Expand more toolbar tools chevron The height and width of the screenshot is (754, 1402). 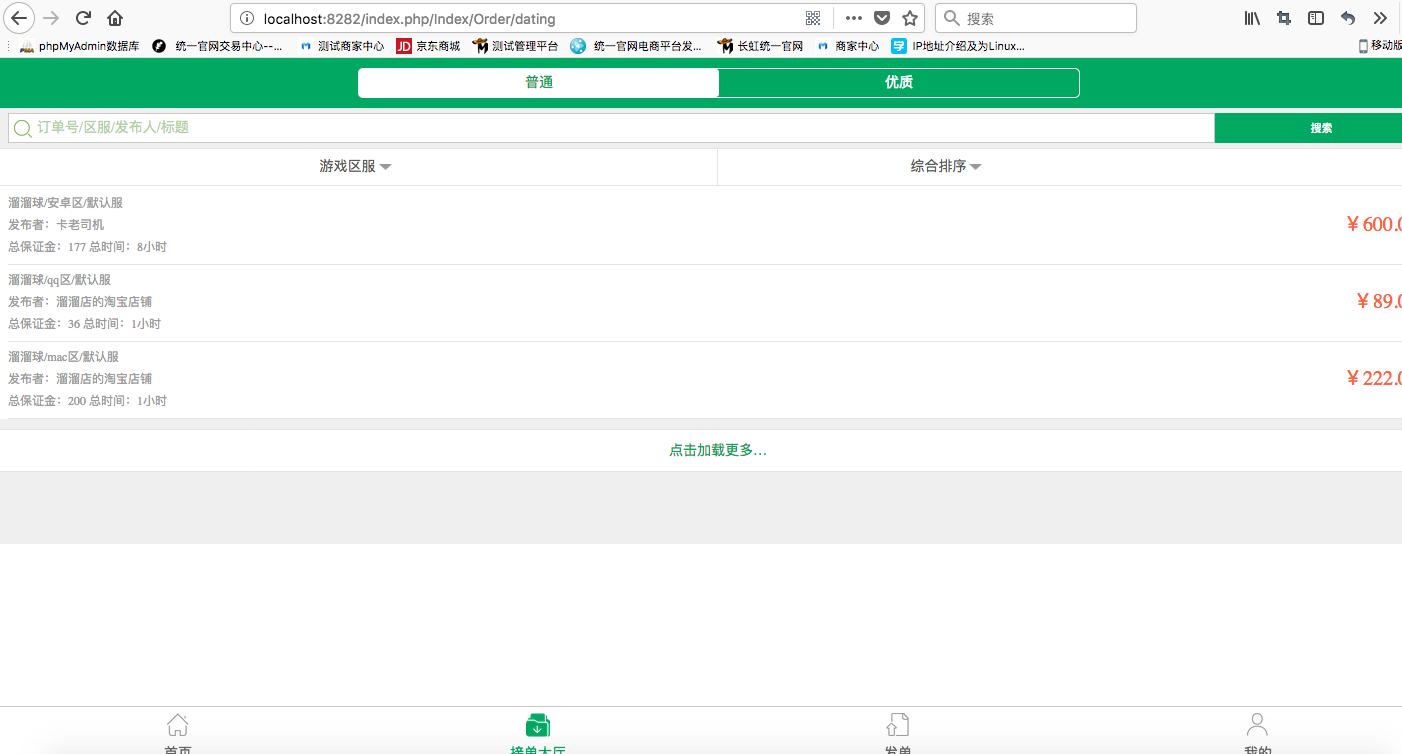pyautogui.click(x=1380, y=18)
